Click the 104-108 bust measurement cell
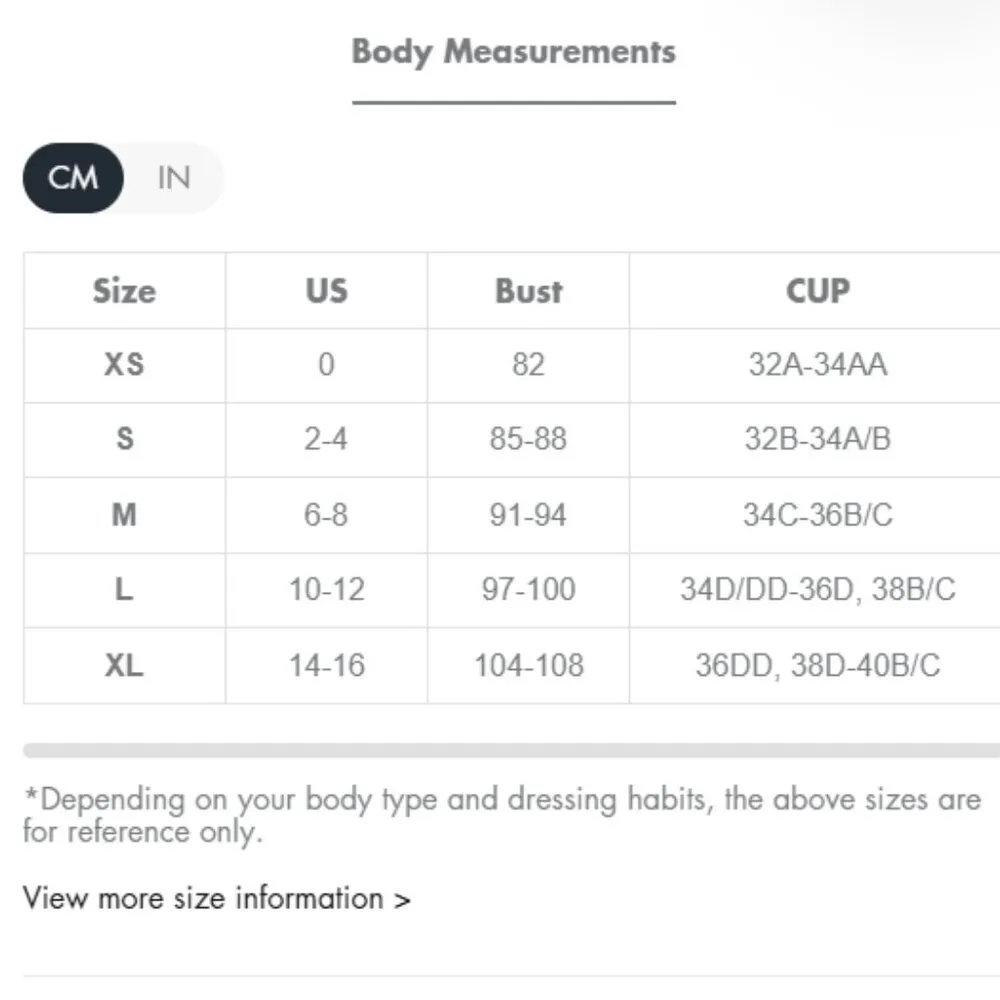Image resolution: width=1000 pixels, height=1000 pixels. pyautogui.click(x=528, y=665)
